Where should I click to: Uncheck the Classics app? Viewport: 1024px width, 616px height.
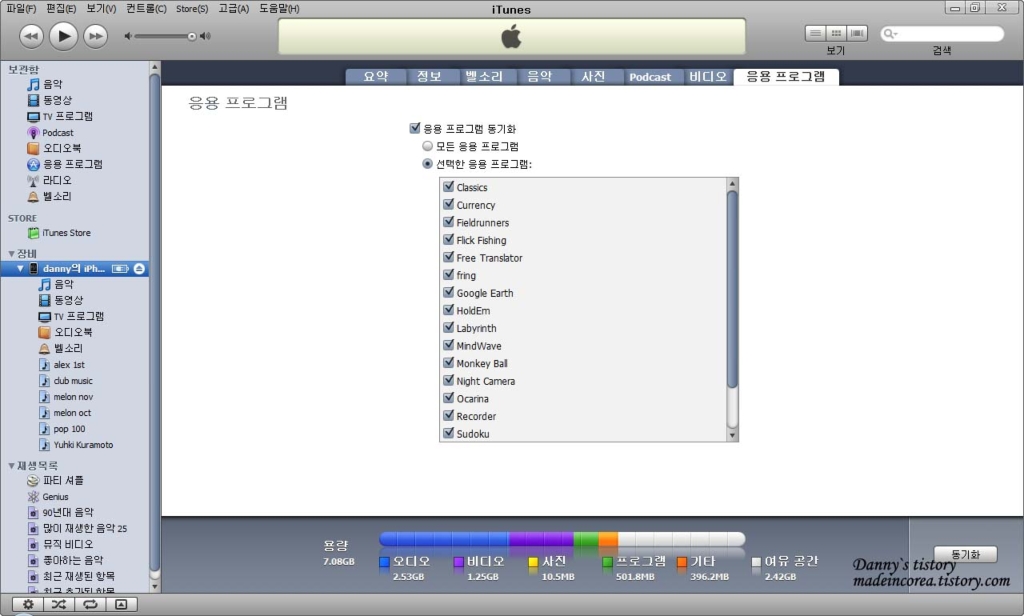[x=449, y=187]
